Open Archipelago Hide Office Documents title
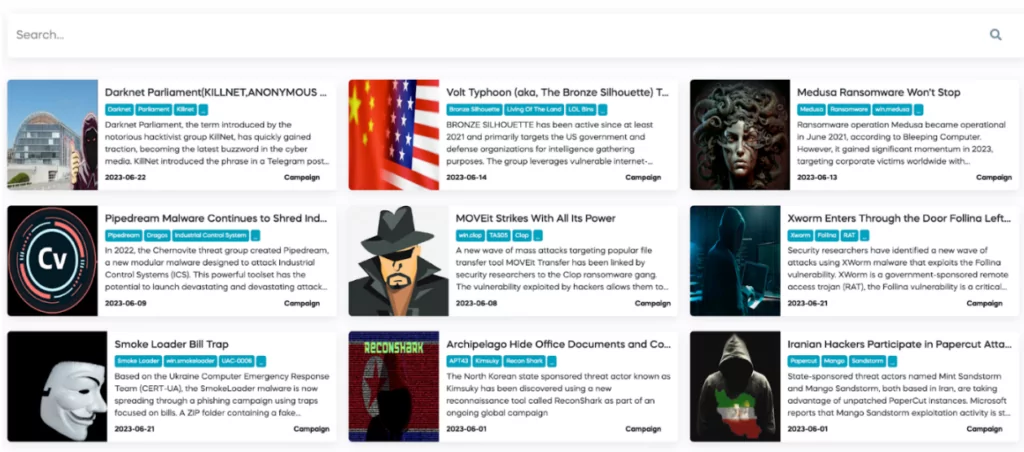The width and height of the screenshot is (1024, 452). tap(558, 344)
